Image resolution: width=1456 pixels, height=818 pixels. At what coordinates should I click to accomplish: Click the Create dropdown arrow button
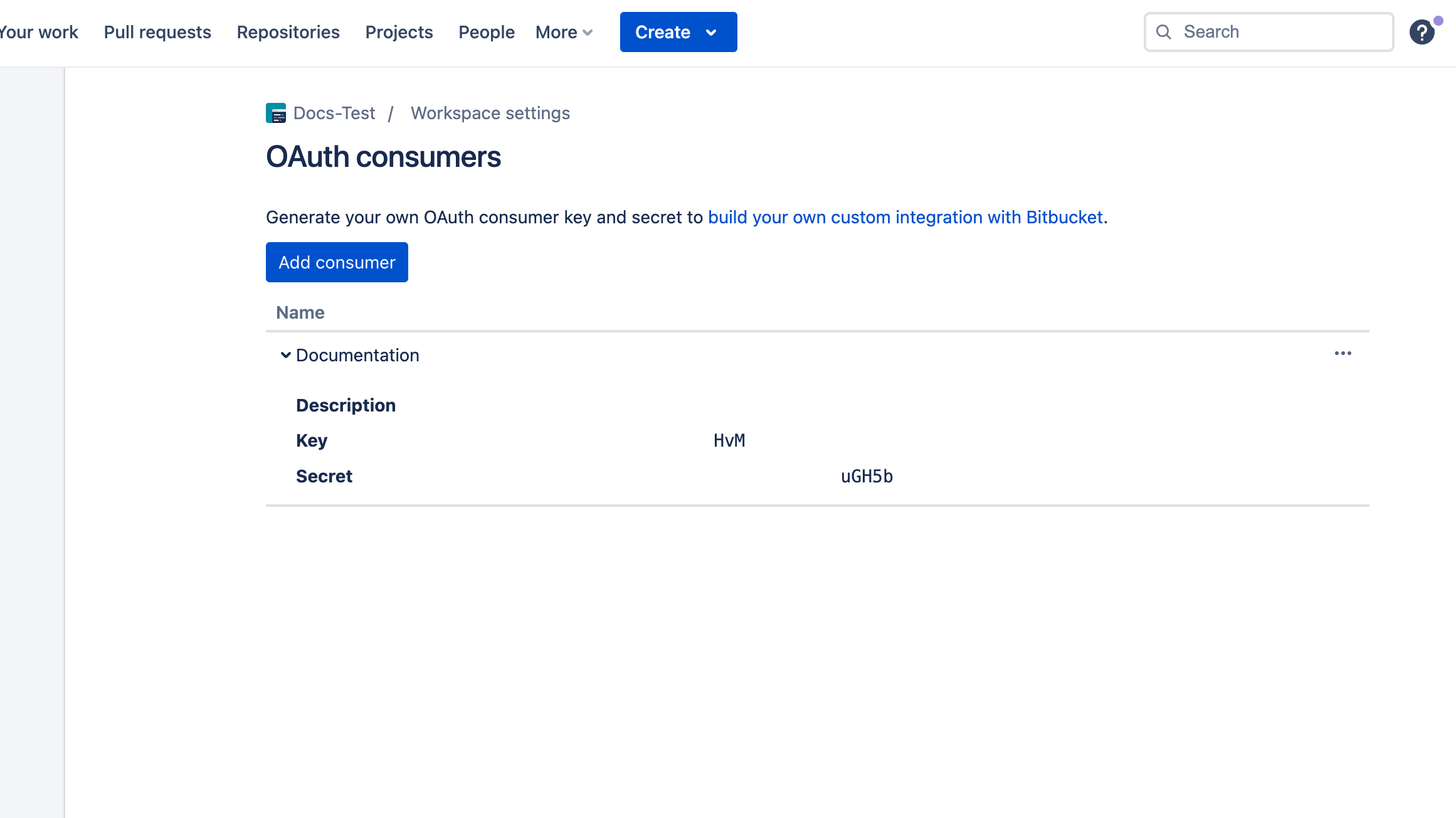click(713, 31)
